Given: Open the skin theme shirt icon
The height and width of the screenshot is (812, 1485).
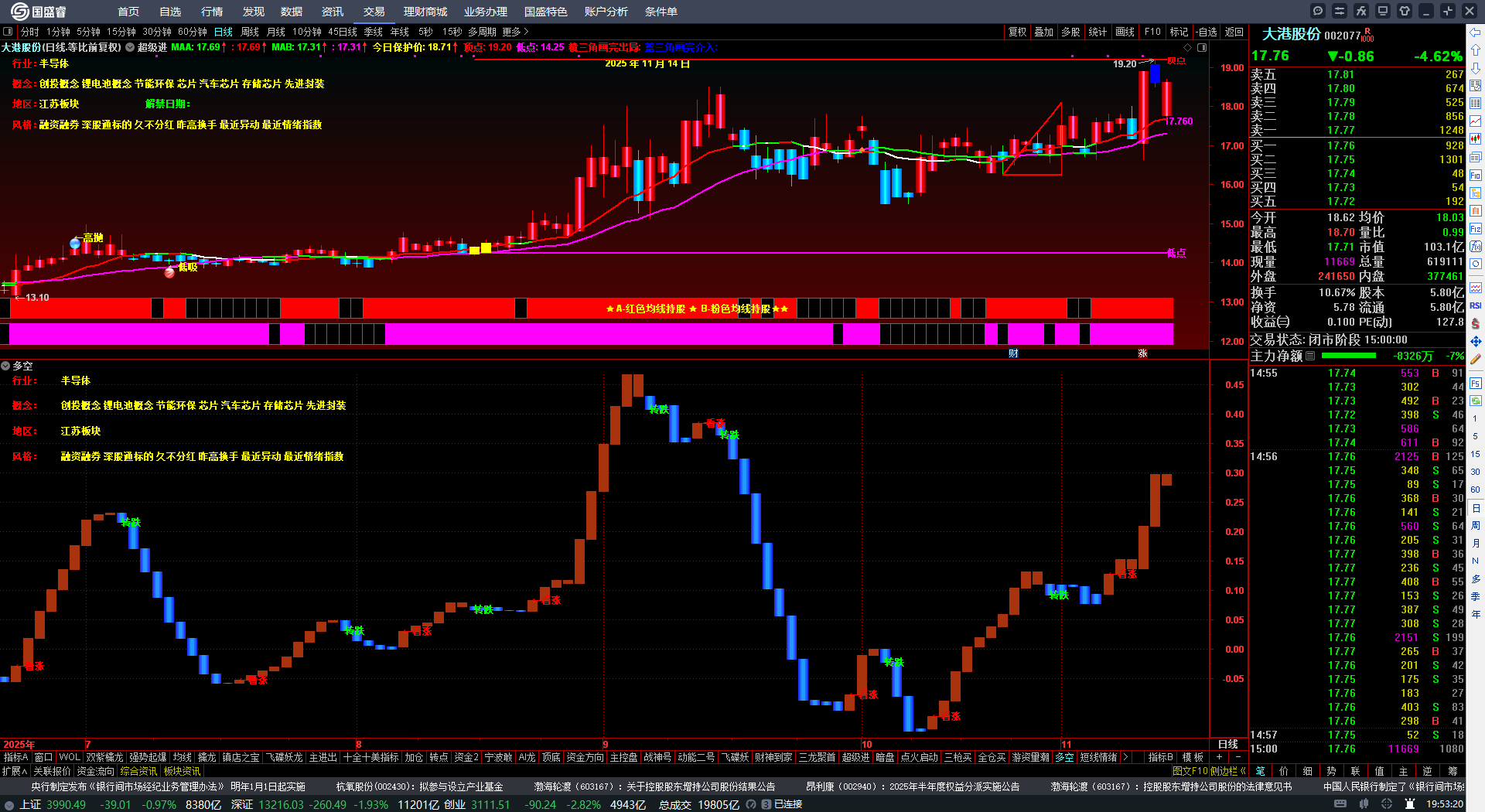Looking at the screenshot, I should [x=1405, y=11].
